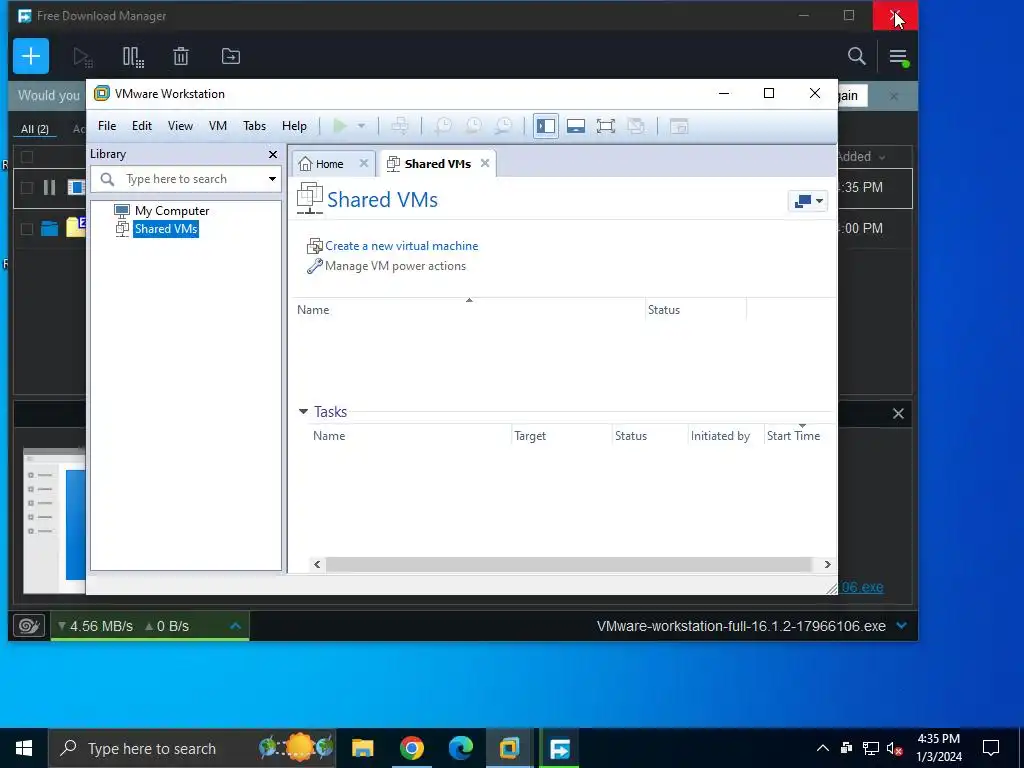Click the horizontal scrollbar track in VMware
1024x768 pixels.
pyautogui.click(x=568, y=564)
